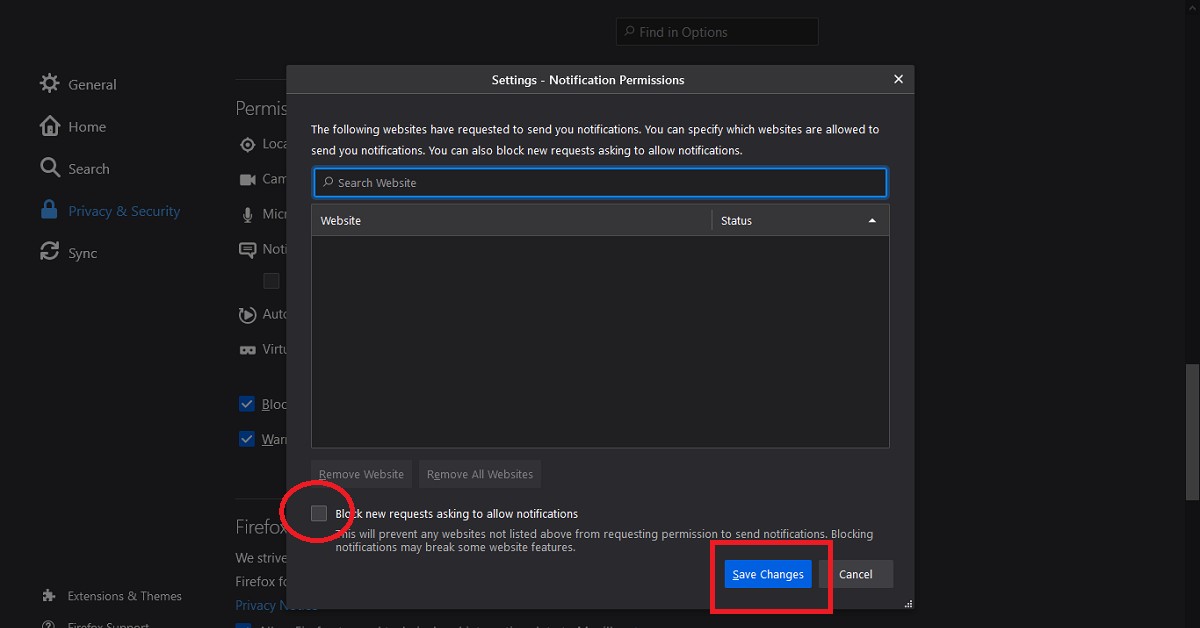The height and width of the screenshot is (628, 1200).
Task: Open the Sync panel via arrows icon
Action: pos(49,252)
